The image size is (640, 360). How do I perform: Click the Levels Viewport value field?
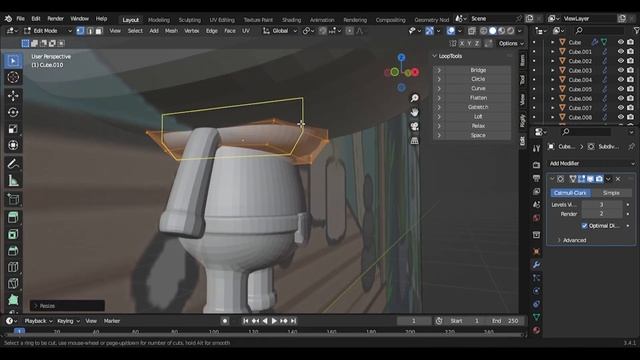[x=602, y=204]
